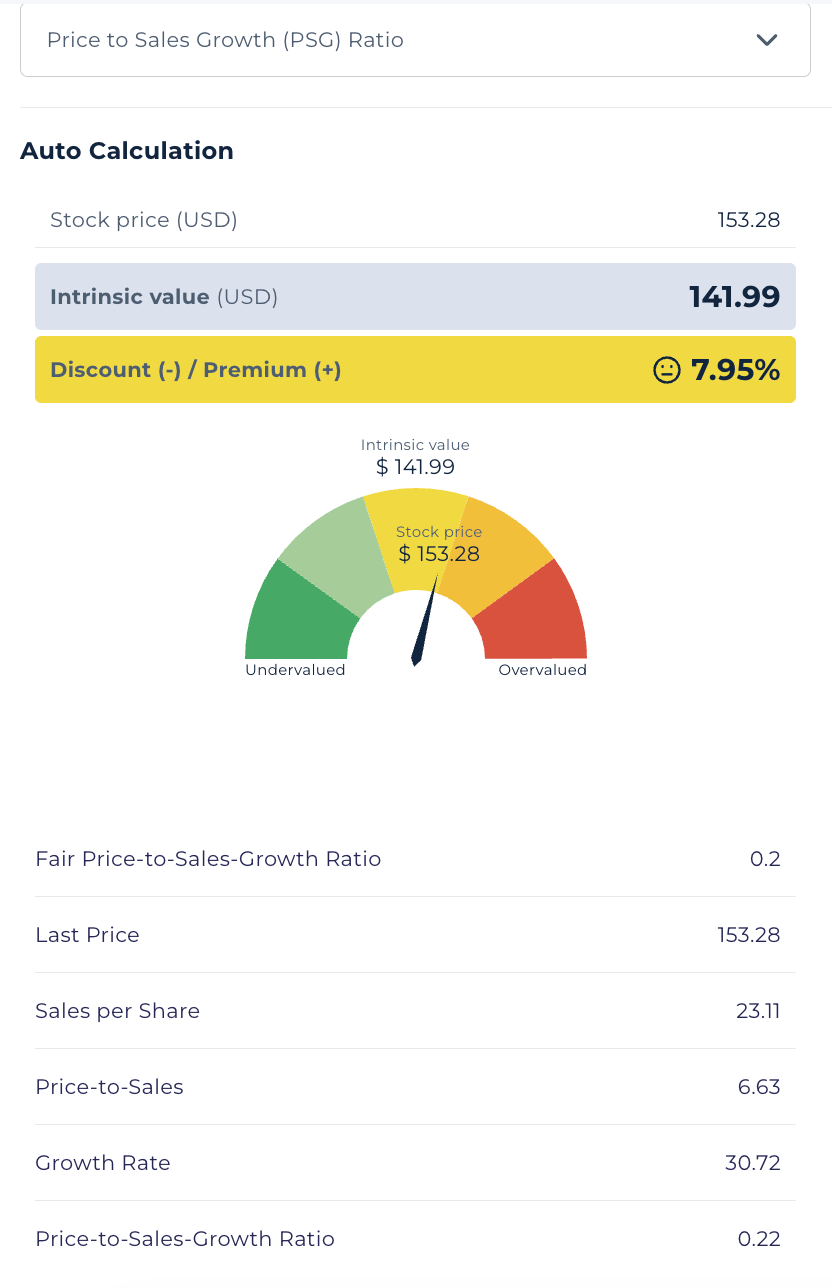Click the Last Price value 153.28
This screenshot has width=832, height=1288.
tap(748, 935)
